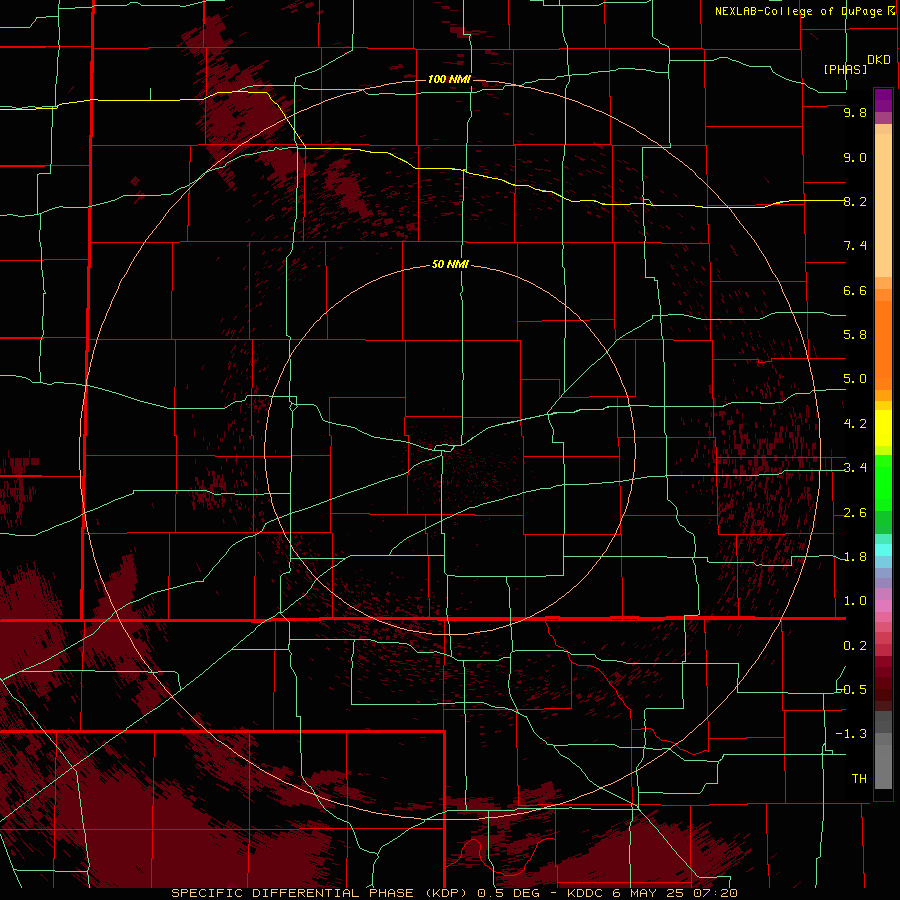Screen dimensions: 900x900
Task: Click the 5.0 scale value
Action: tap(855, 379)
